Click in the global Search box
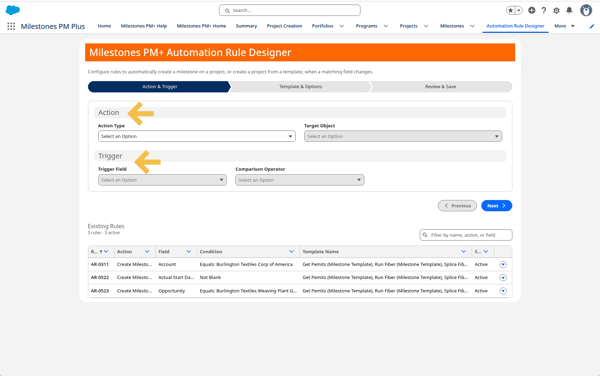Image resolution: width=600 pixels, height=376 pixels. (x=290, y=10)
